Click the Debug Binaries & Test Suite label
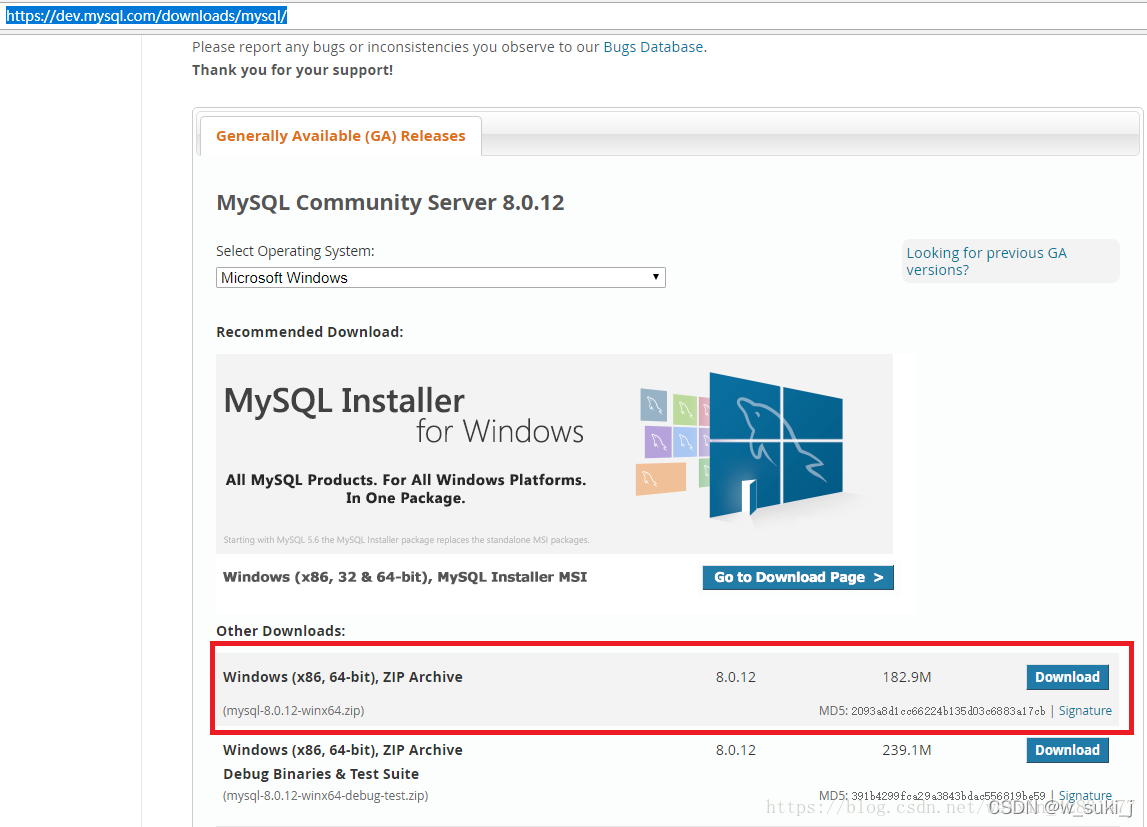This screenshot has height=827, width=1147. 321,774
